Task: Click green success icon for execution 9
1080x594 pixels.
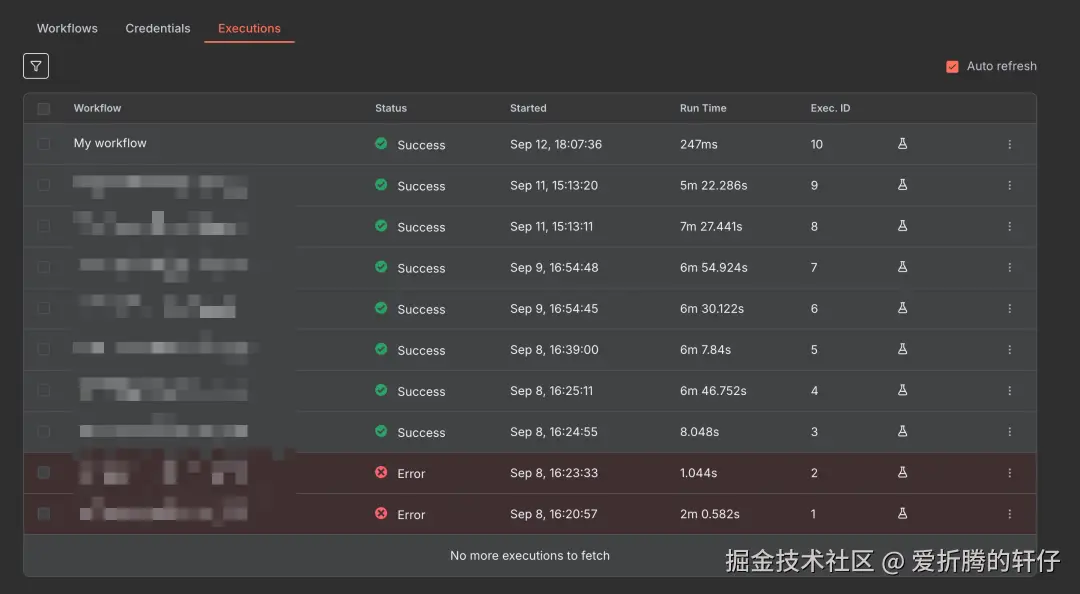Action: point(381,185)
